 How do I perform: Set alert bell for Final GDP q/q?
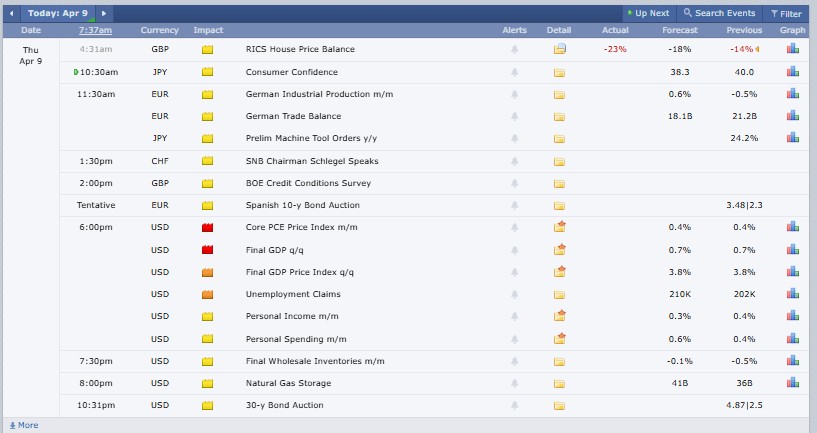pos(515,250)
